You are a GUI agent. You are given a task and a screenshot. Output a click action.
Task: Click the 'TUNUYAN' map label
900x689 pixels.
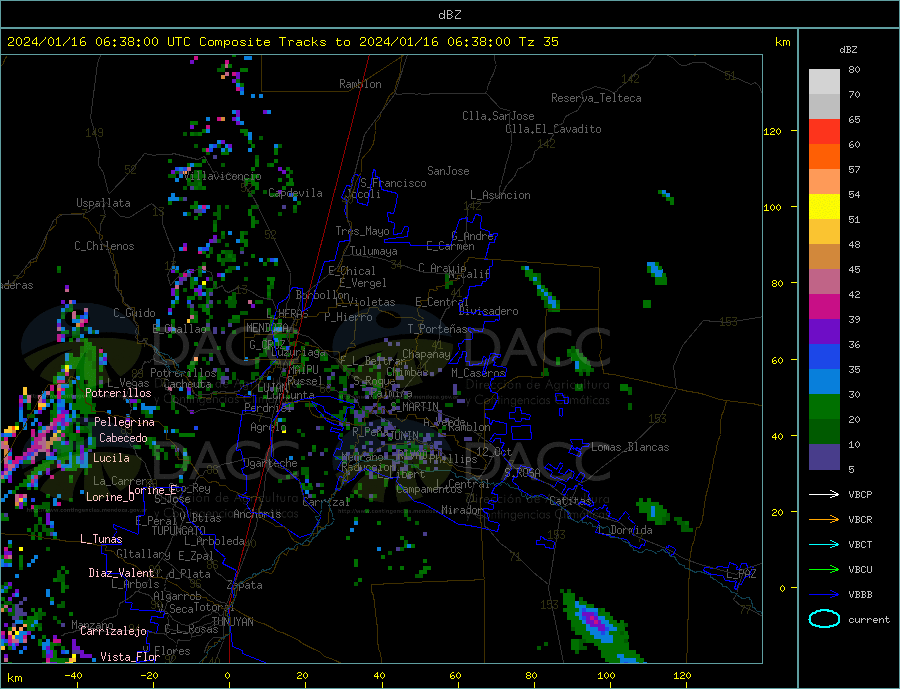point(232,622)
